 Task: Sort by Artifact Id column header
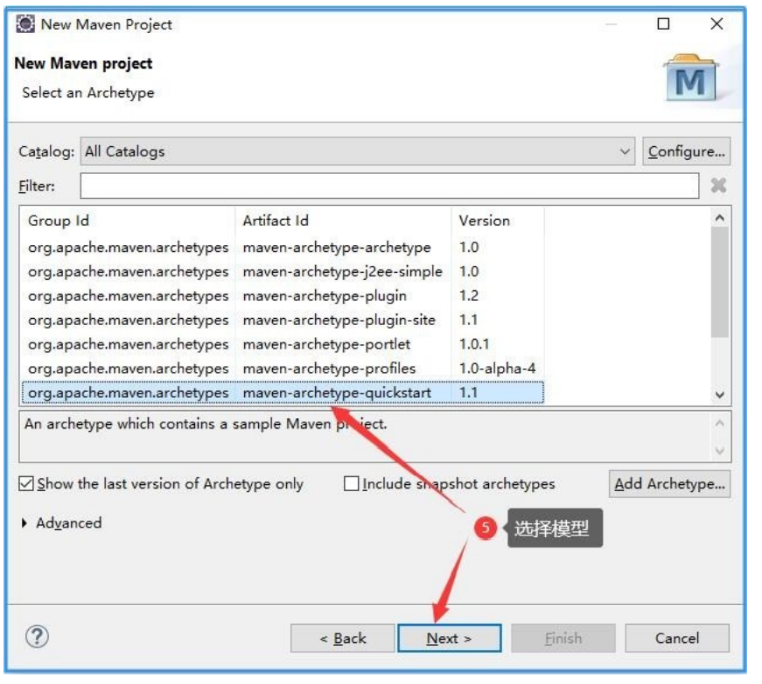343,221
